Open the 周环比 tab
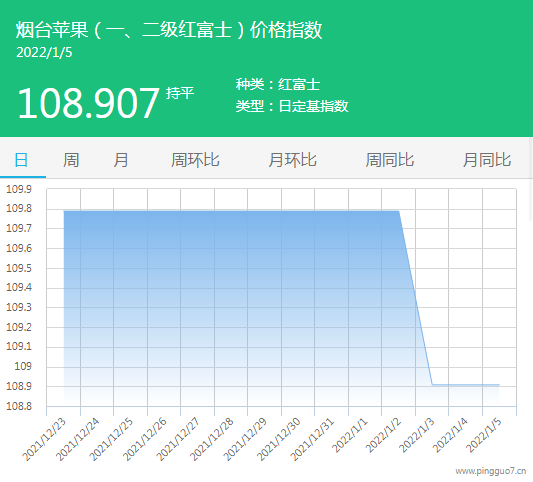The width and height of the screenshot is (533, 482). (195, 160)
